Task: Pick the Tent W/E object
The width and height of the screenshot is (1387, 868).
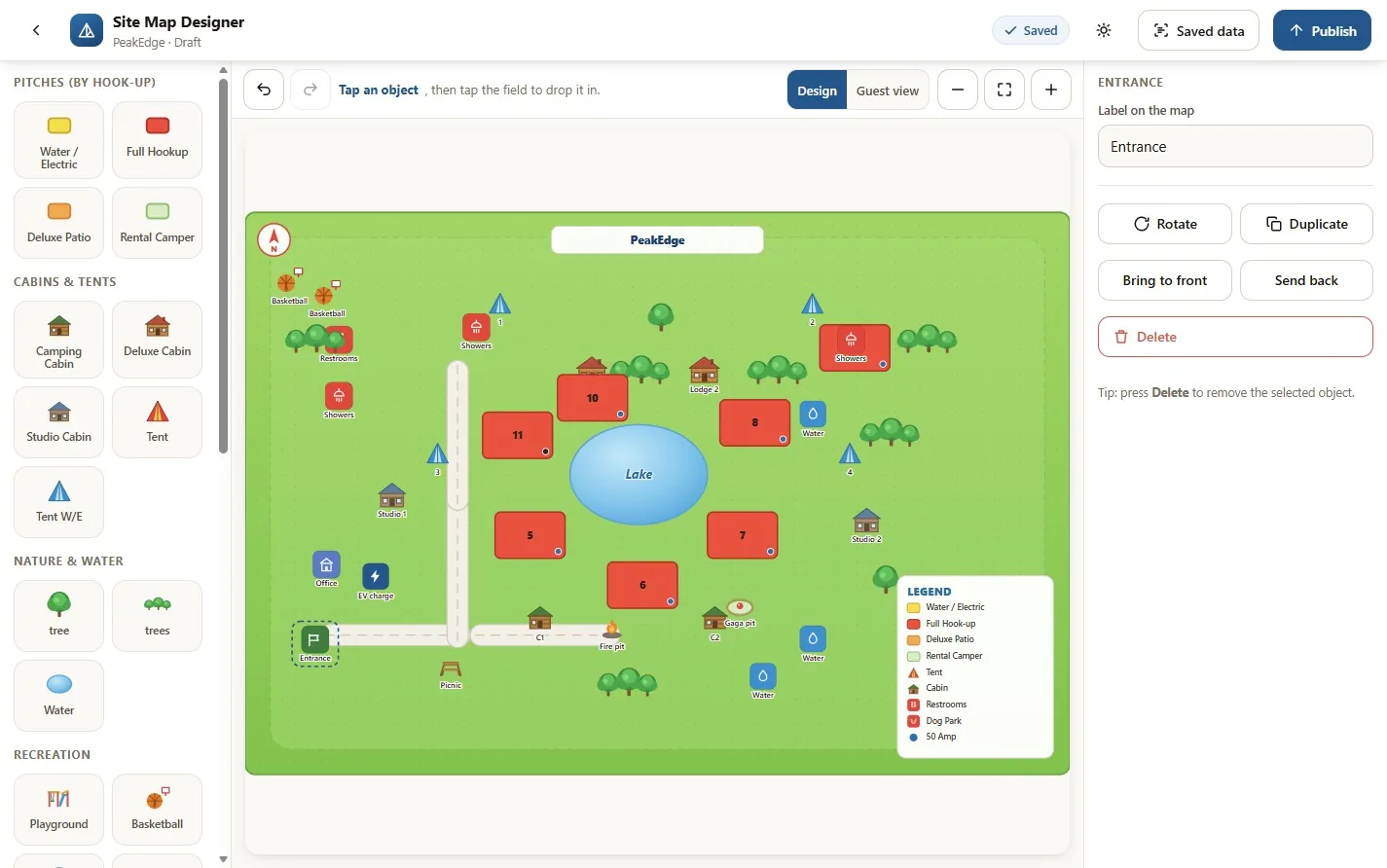Action: (59, 502)
